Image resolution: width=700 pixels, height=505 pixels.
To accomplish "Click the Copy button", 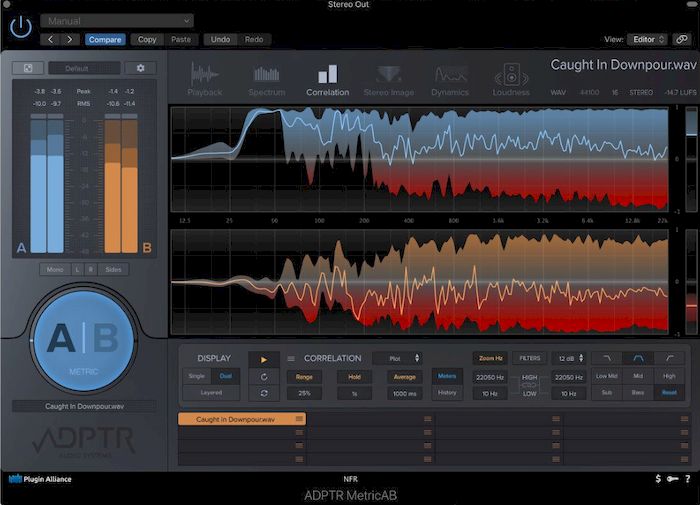I will tap(147, 39).
